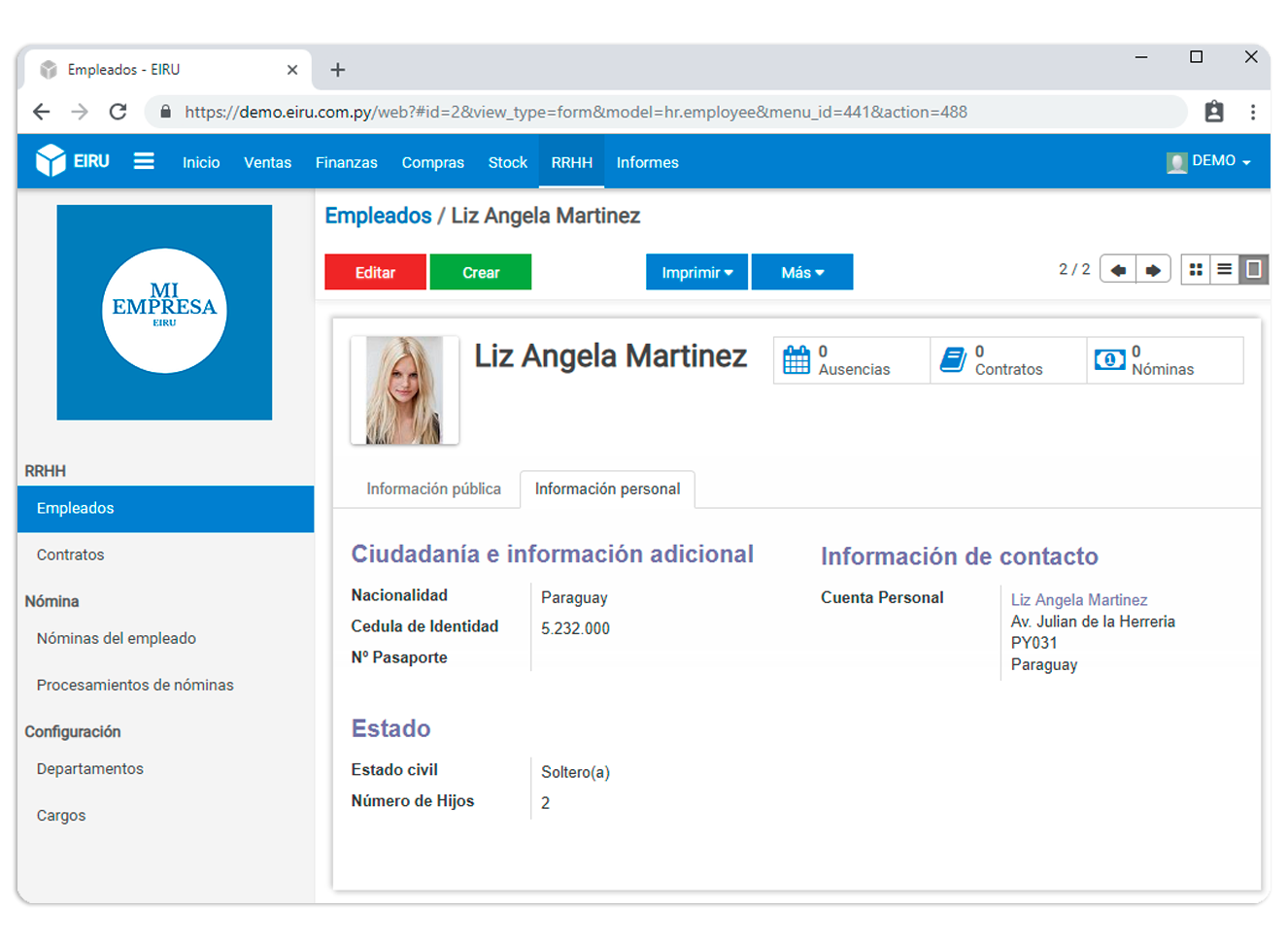Click the PY031 postal code text
Screen dimensions: 1288x942
click(1034, 643)
